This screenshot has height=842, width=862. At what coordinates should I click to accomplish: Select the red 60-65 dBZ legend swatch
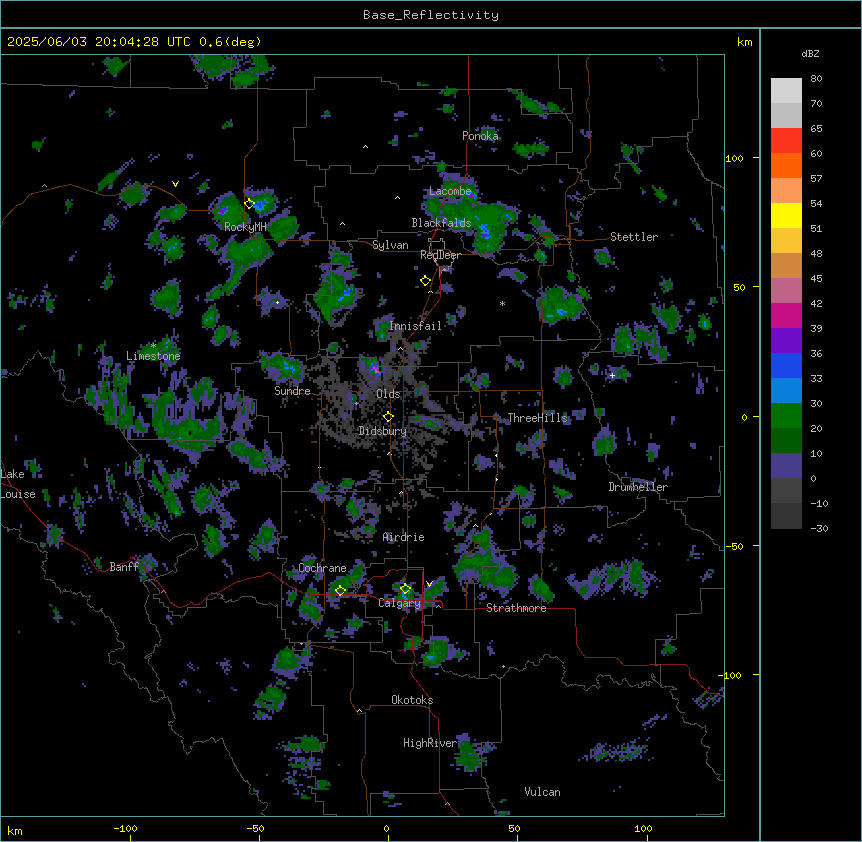pyautogui.click(x=786, y=141)
